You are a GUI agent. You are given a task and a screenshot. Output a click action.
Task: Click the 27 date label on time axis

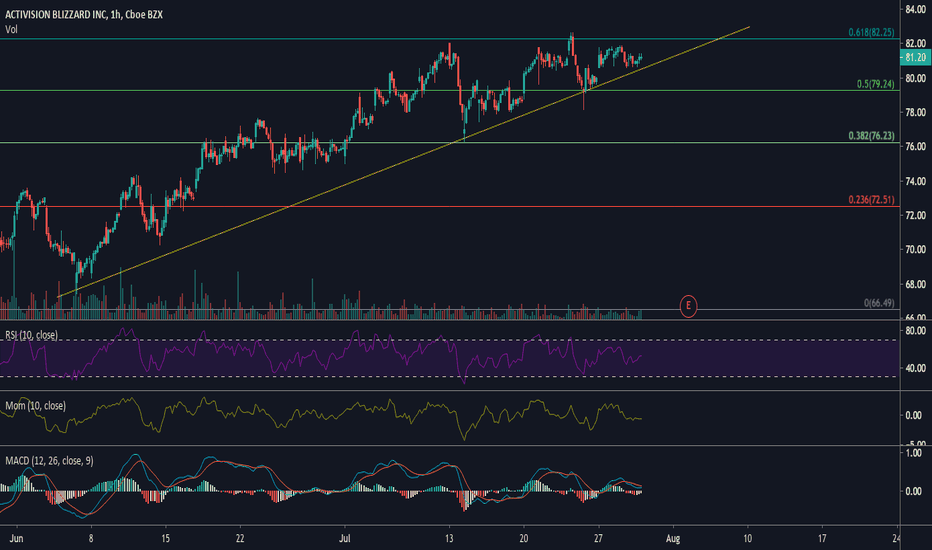pos(598,538)
